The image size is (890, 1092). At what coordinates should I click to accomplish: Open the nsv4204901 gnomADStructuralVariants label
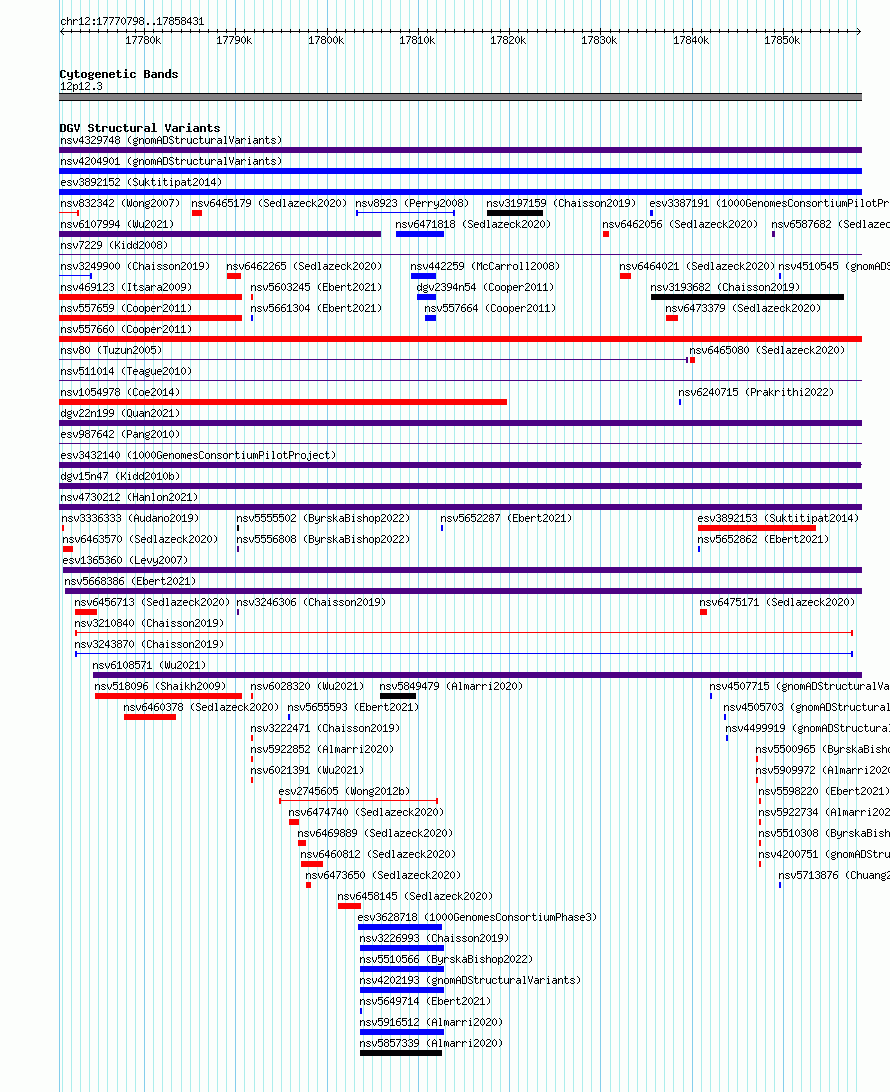(171, 161)
